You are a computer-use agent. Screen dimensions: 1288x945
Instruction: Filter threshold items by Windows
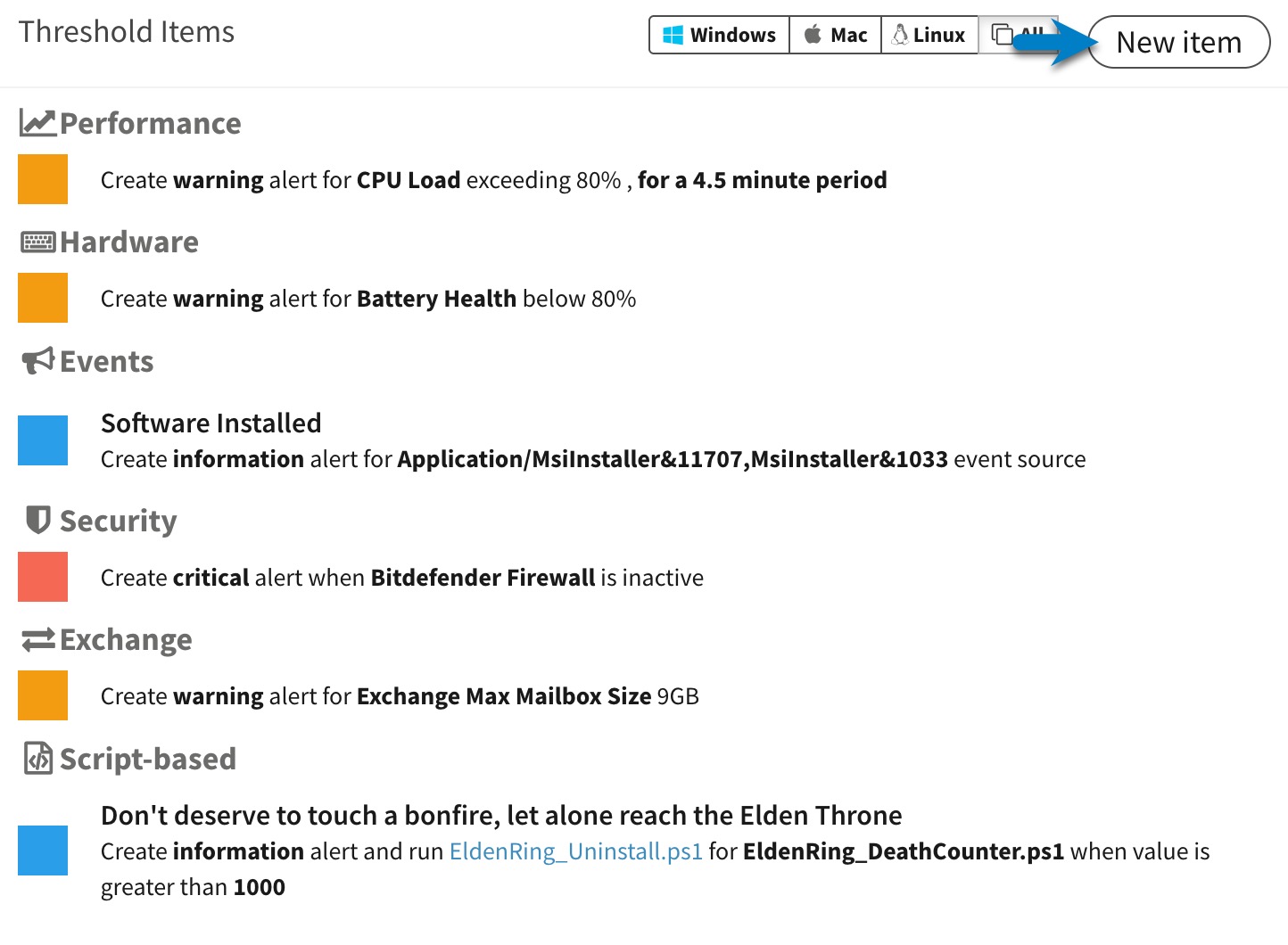pos(719,35)
